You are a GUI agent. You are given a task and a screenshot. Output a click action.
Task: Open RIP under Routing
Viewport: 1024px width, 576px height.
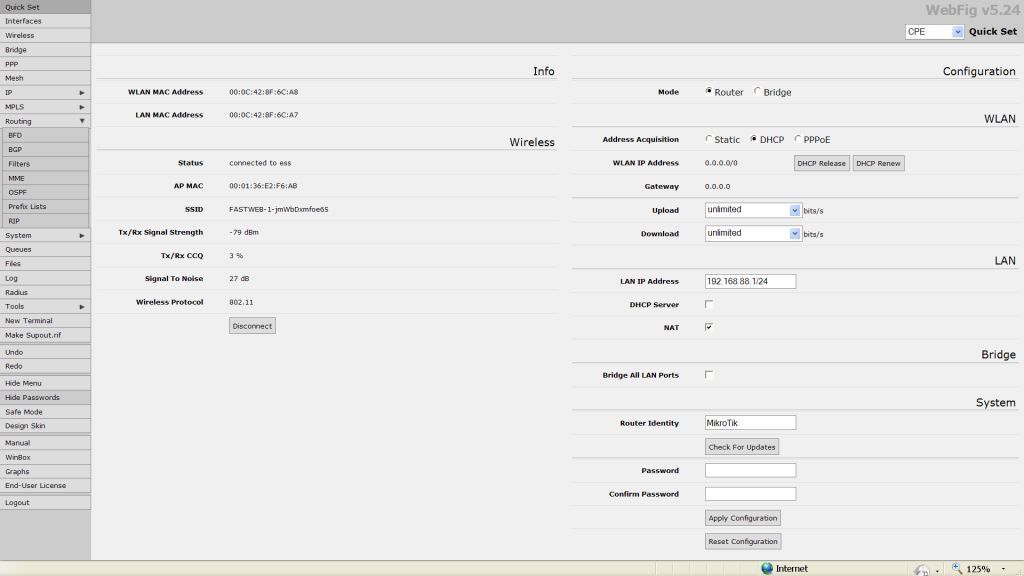click(x=46, y=221)
